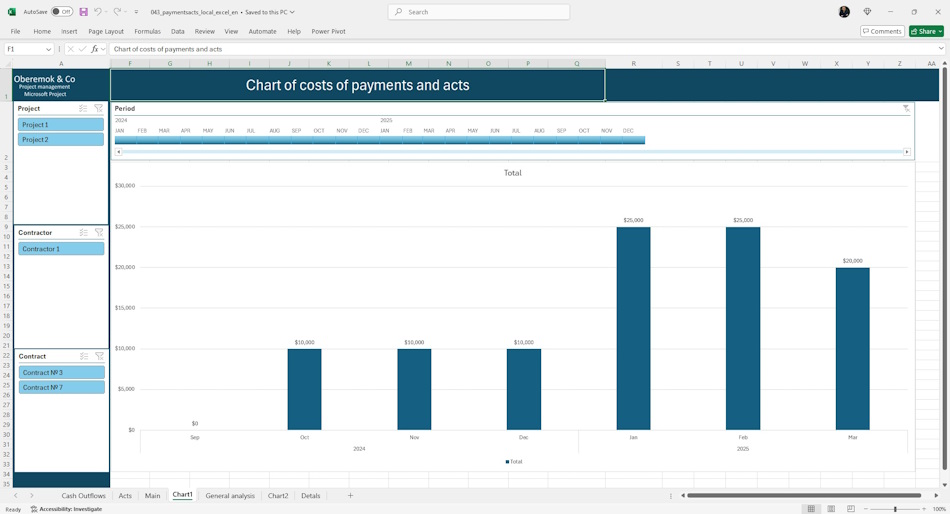Click the Search box in title bar
The height and width of the screenshot is (514, 950).
(479, 12)
